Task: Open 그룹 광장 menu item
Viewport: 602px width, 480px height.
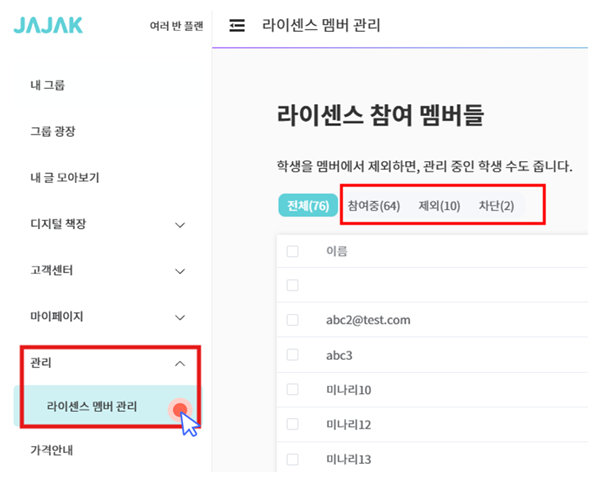Action: pyautogui.click(x=53, y=131)
